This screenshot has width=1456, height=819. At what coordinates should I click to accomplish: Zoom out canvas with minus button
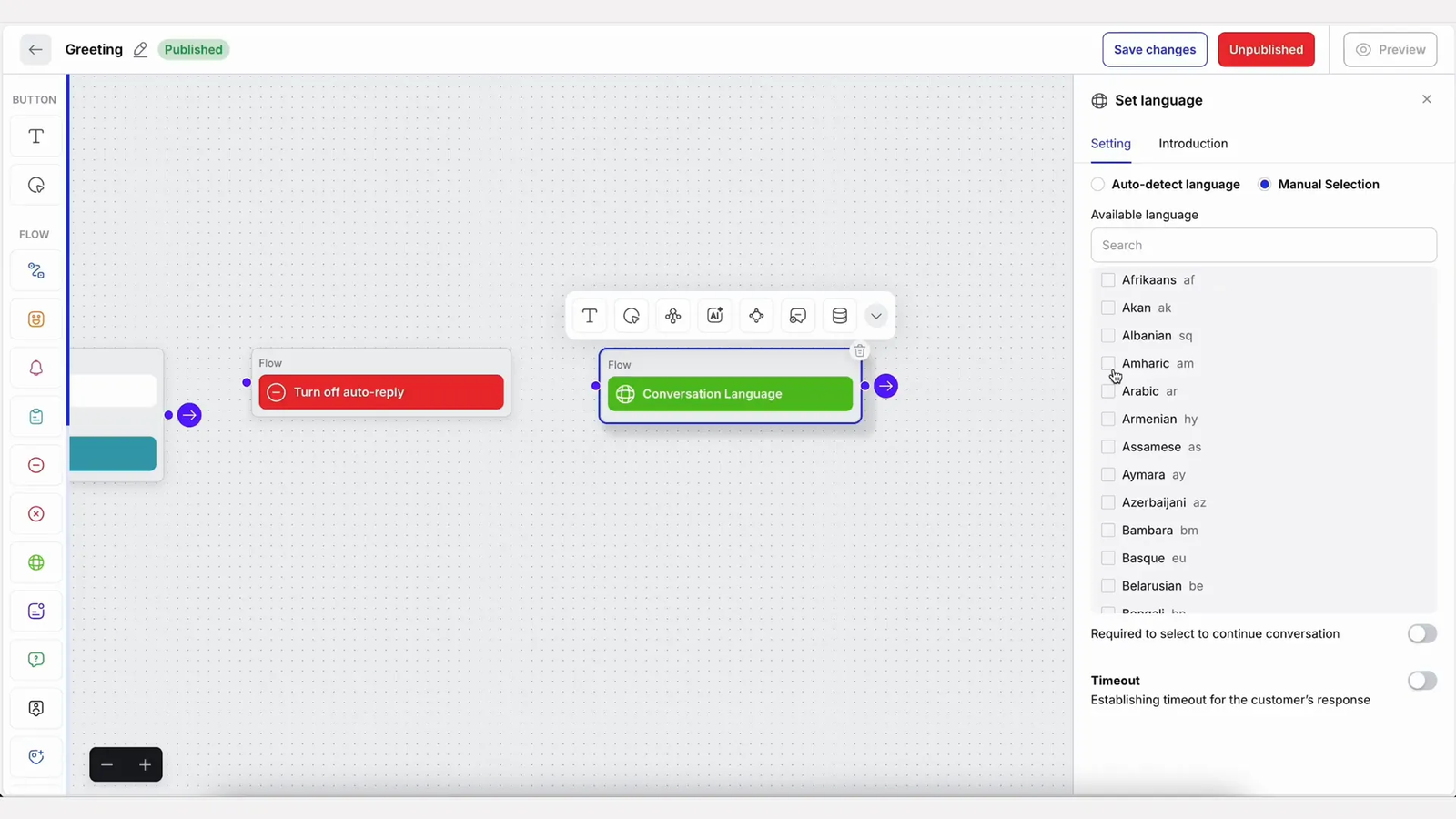(x=107, y=765)
